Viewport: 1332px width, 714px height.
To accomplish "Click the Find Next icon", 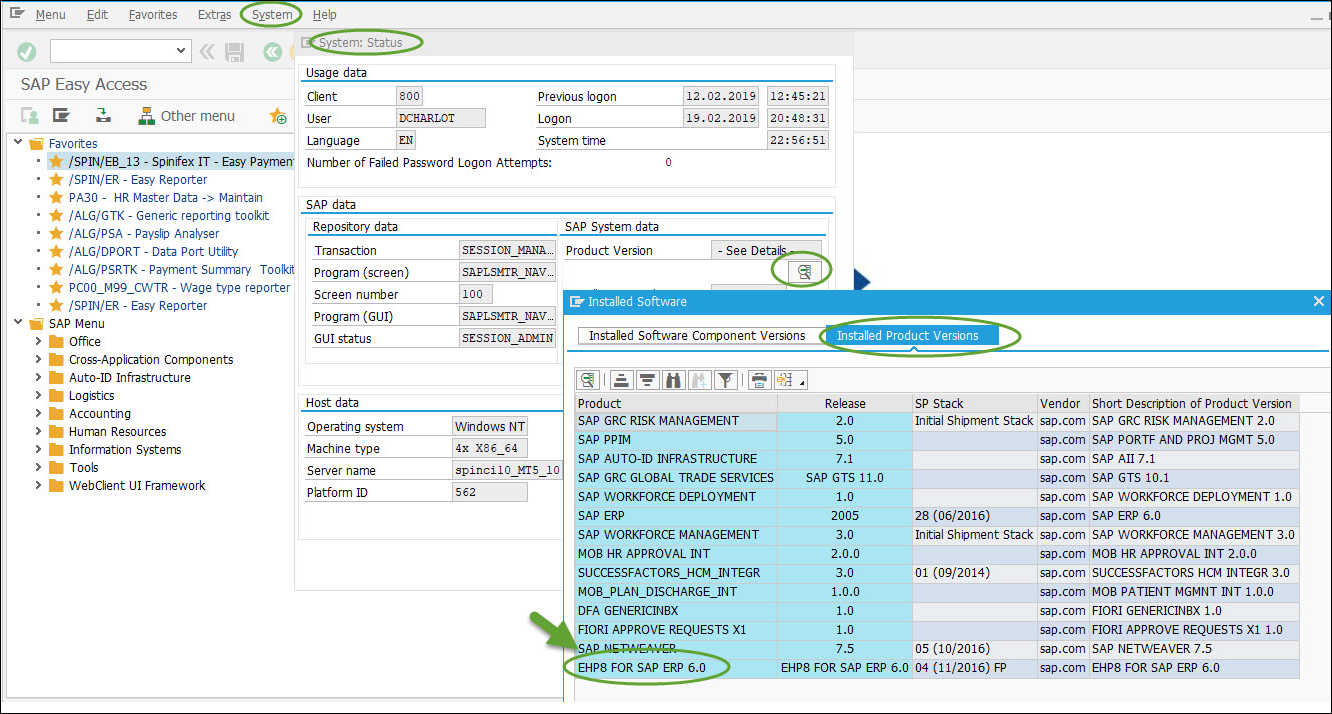I will click(x=699, y=380).
